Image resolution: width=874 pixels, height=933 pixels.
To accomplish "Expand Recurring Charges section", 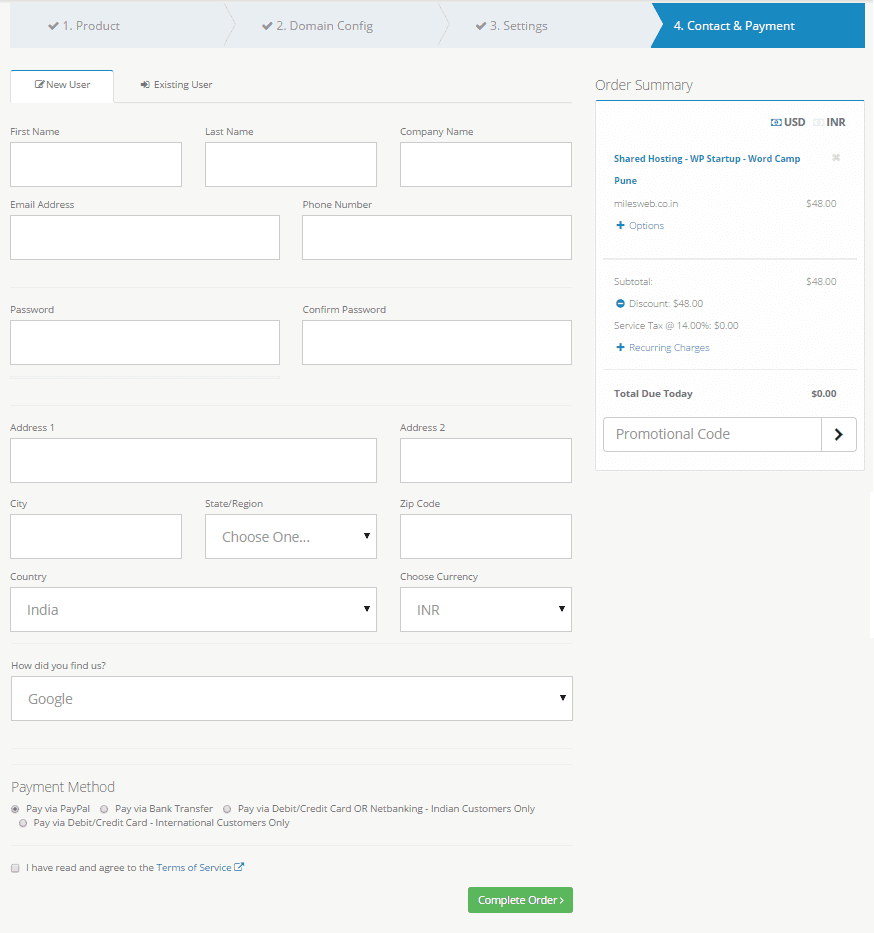I will (662, 347).
